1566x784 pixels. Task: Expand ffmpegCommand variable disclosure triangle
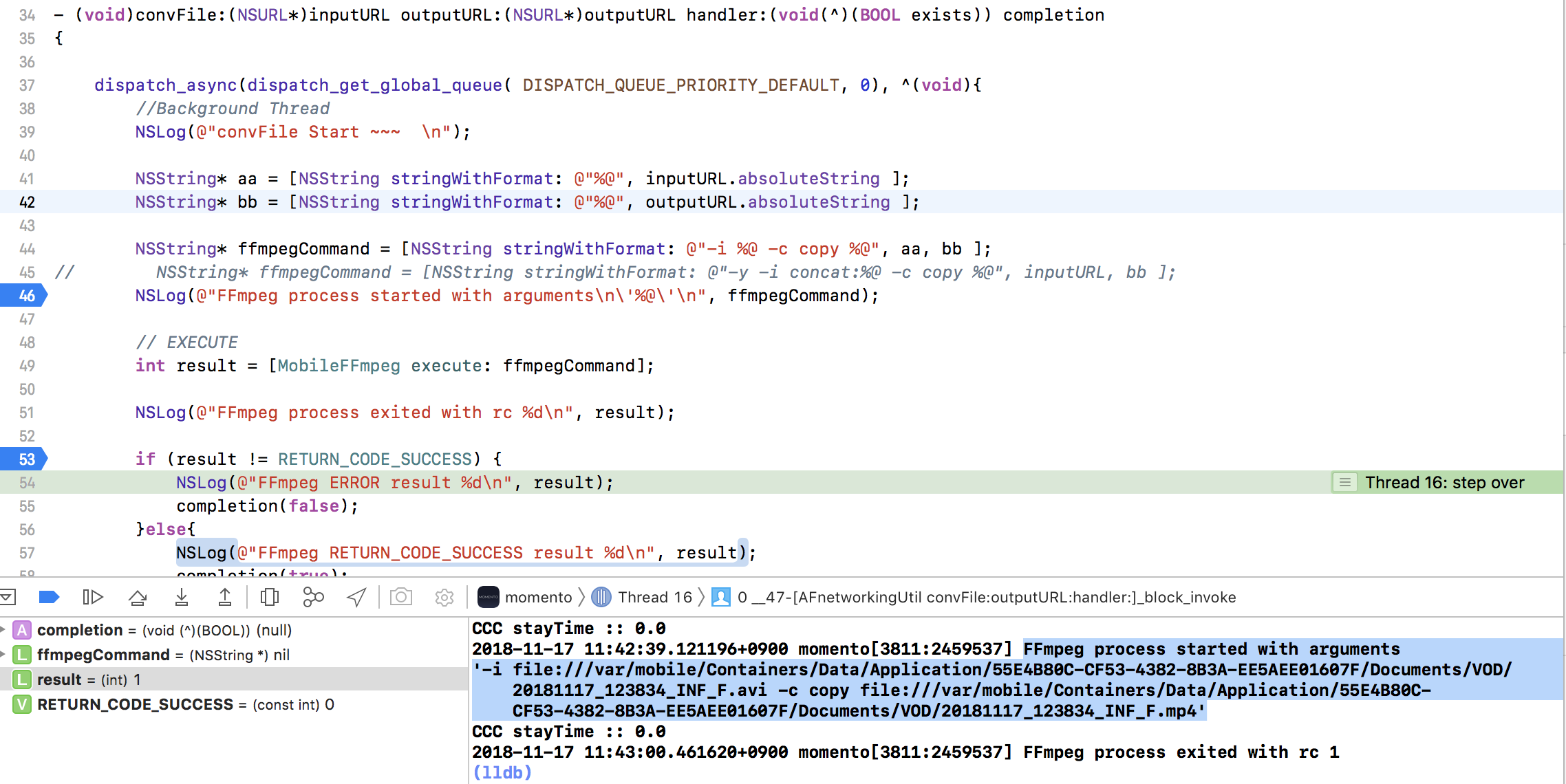[x=3, y=655]
